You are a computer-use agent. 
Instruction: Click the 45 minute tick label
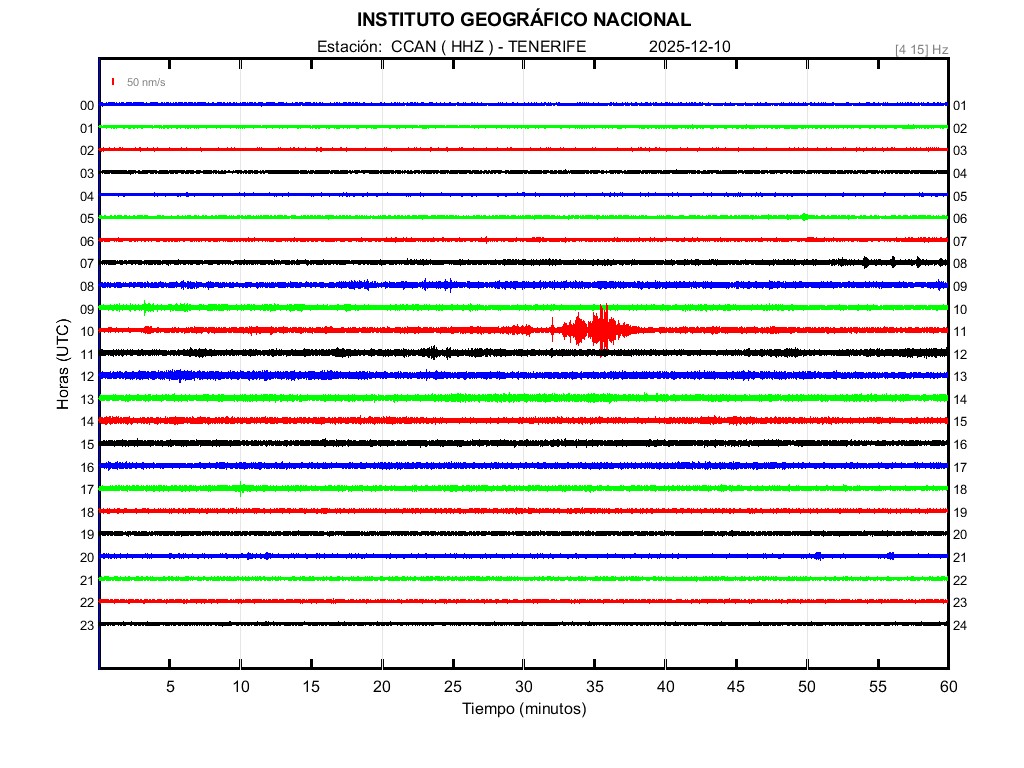(736, 686)
